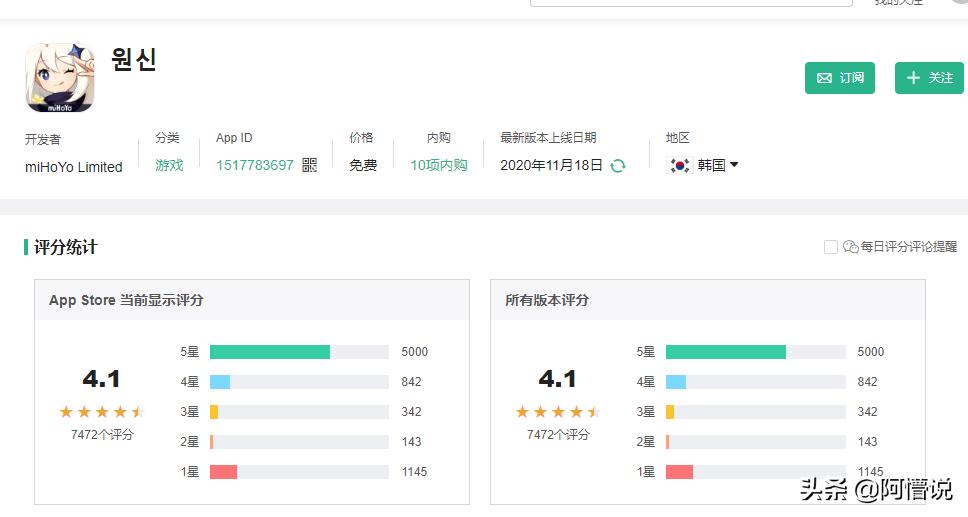Viewport: 968px width, 517px height.
Task: Select 7472个评分 under current display rating
Action: tap(102, 435)
